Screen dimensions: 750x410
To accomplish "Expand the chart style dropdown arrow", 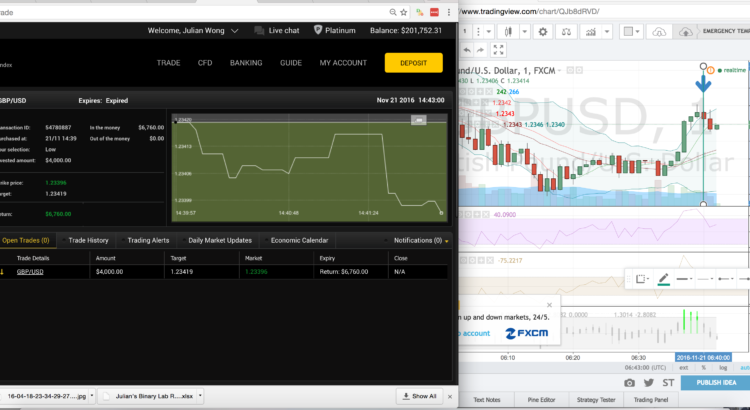I will point(524,32).
